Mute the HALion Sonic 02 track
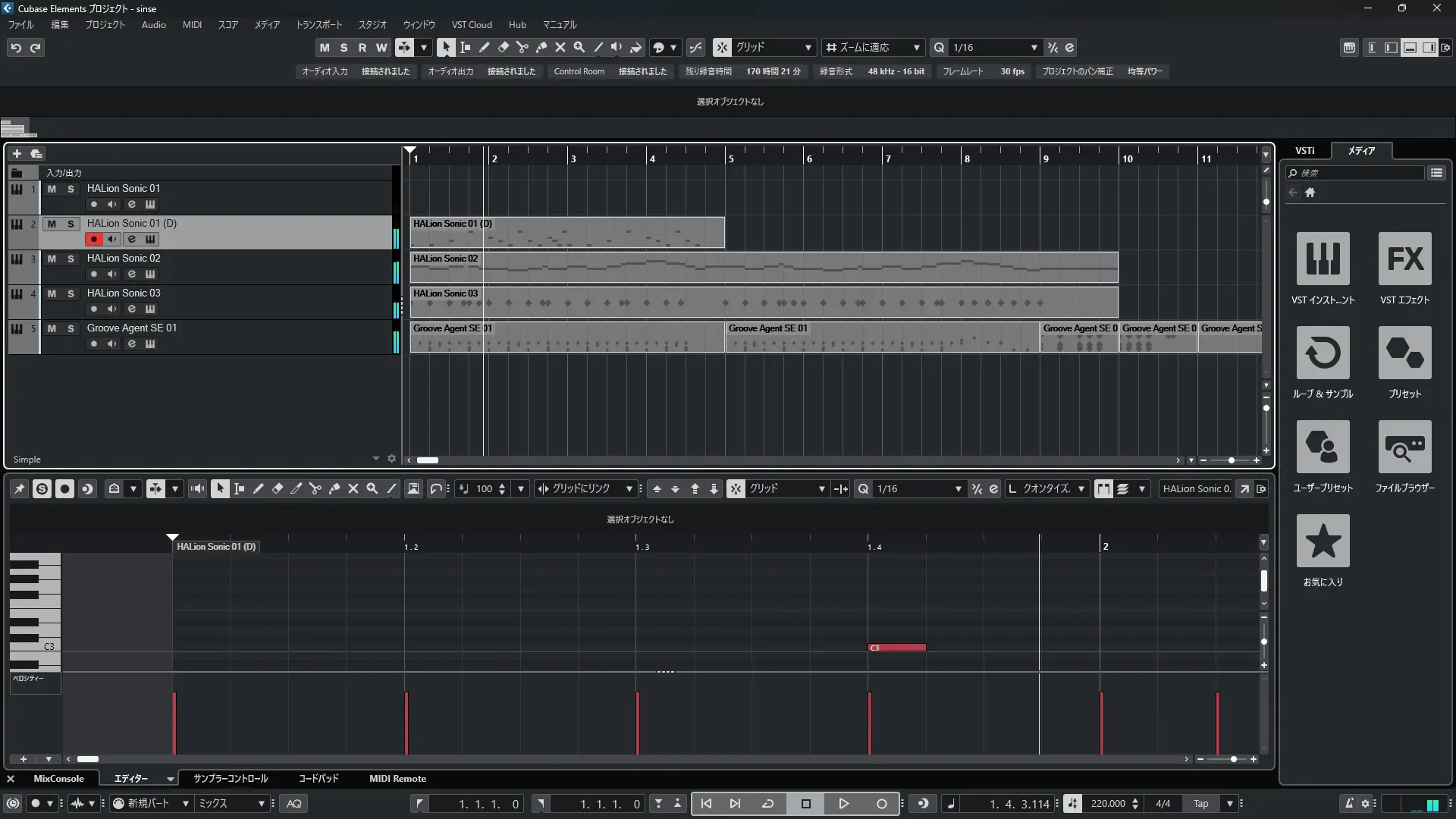1456x819 pixels. (x=52, y=259)
